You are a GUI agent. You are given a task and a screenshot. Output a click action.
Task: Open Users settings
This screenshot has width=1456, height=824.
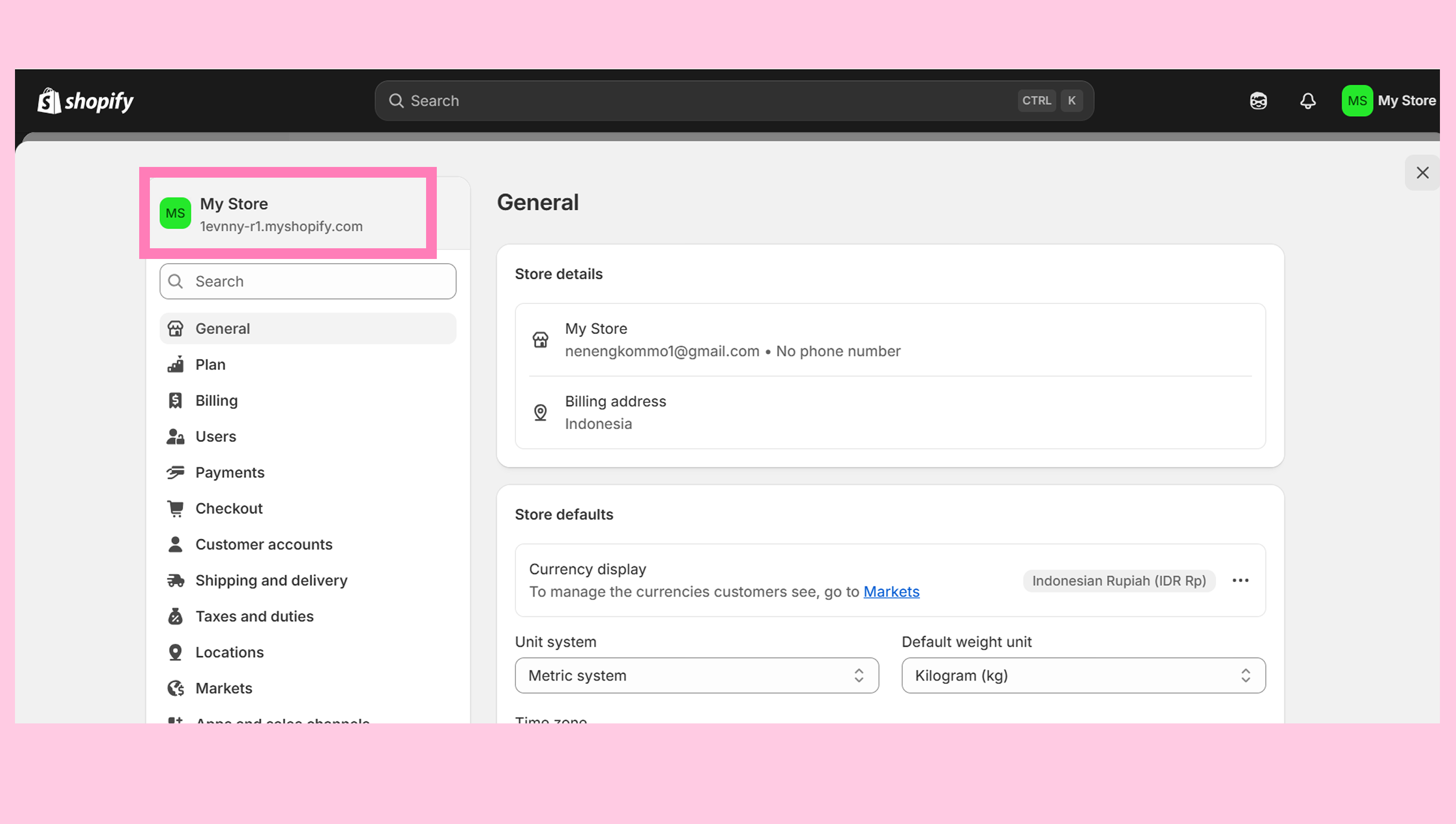pos(216,436)
